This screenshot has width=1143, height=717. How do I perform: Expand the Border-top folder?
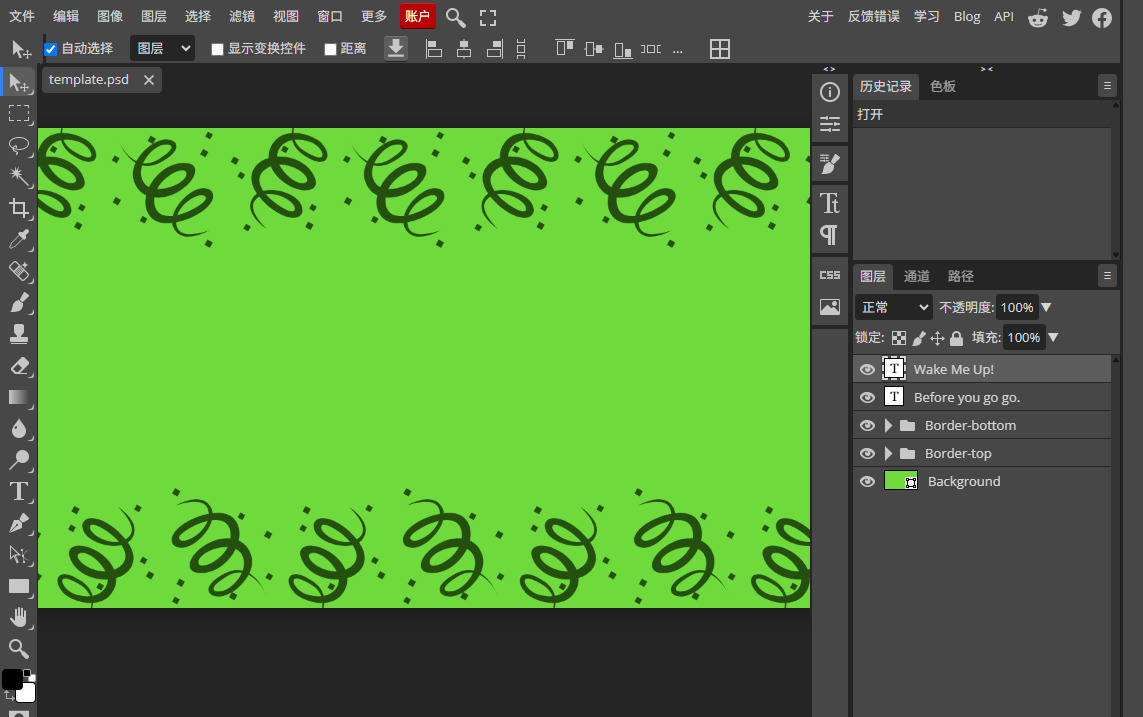pyautogui.click(x=888, y=453)
